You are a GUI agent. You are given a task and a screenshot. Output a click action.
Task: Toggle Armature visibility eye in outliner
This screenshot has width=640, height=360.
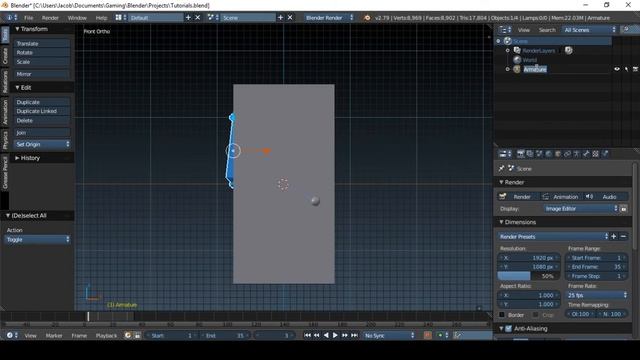pyautogui.click(x=617, y=69)
